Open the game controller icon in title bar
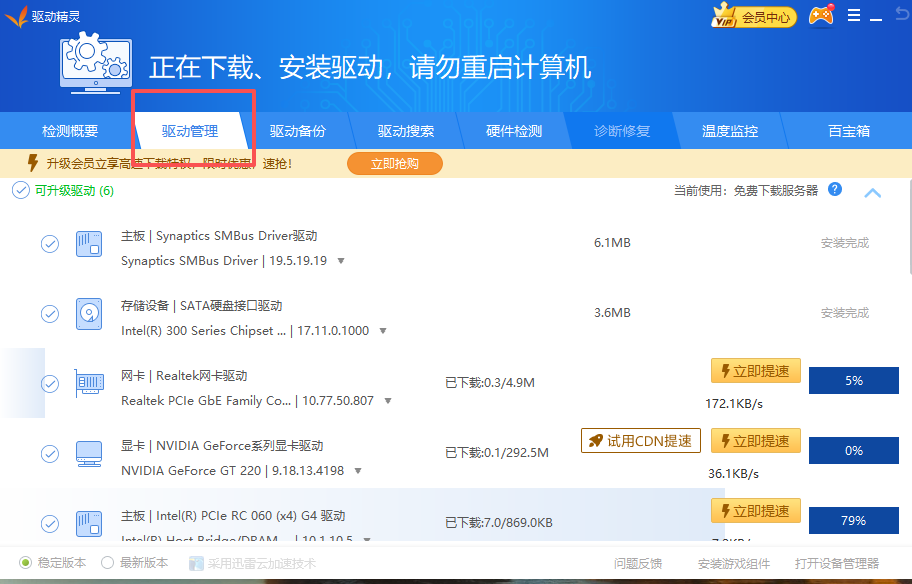Viewport: 912px width, 584px height. tap(821, 16)
